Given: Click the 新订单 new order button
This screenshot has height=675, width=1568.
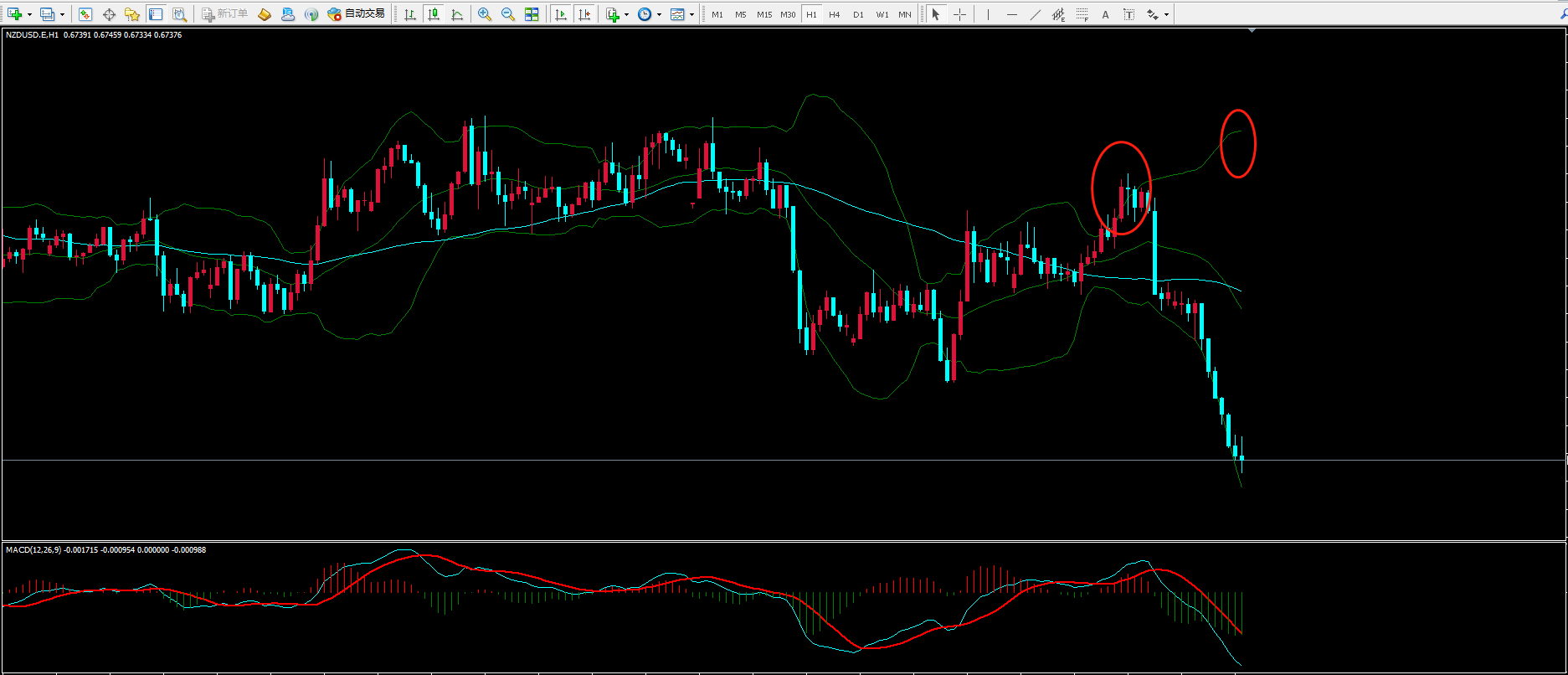Looking at the screenshot, I should point(224,14).
